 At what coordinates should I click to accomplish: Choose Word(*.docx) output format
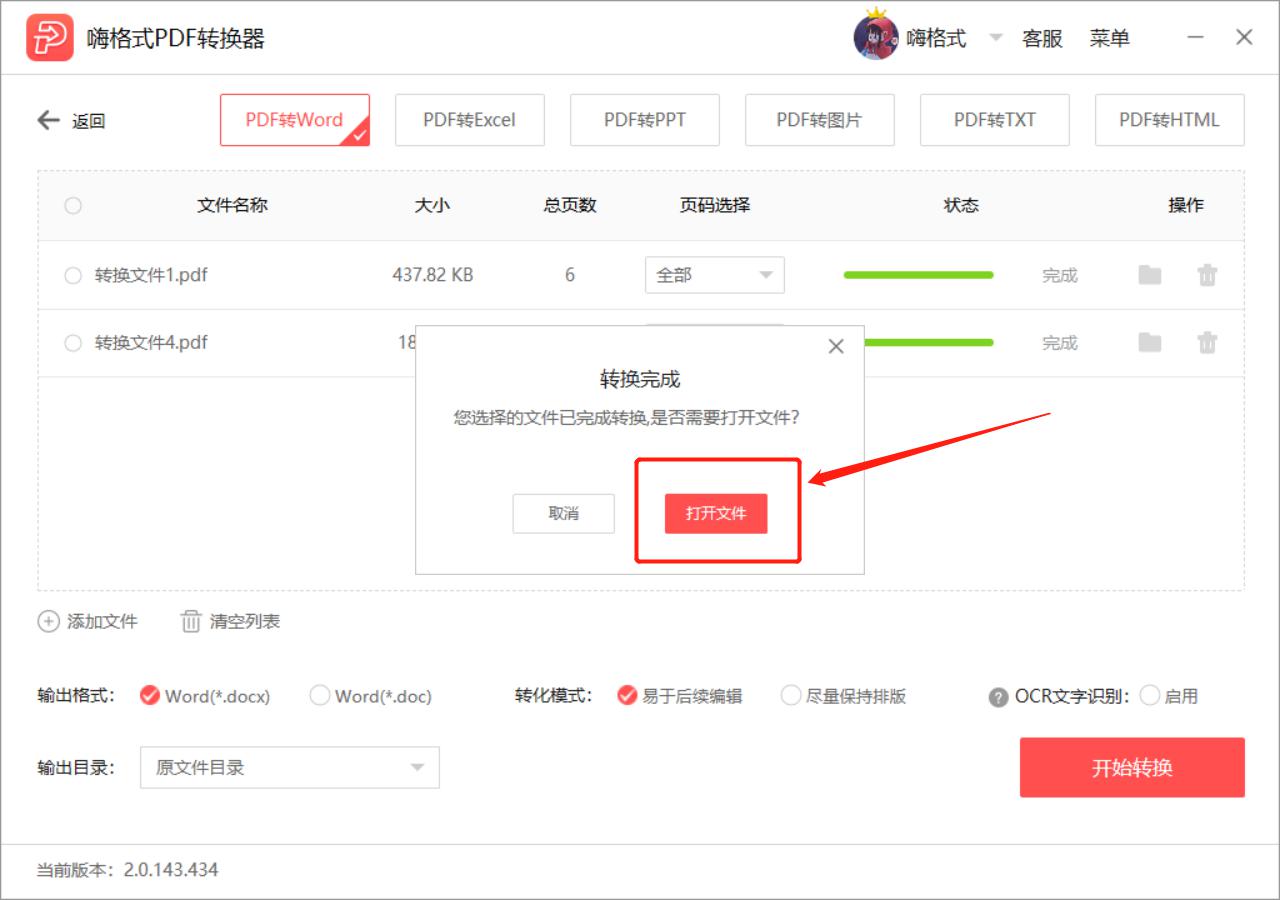tap(150, 695)
